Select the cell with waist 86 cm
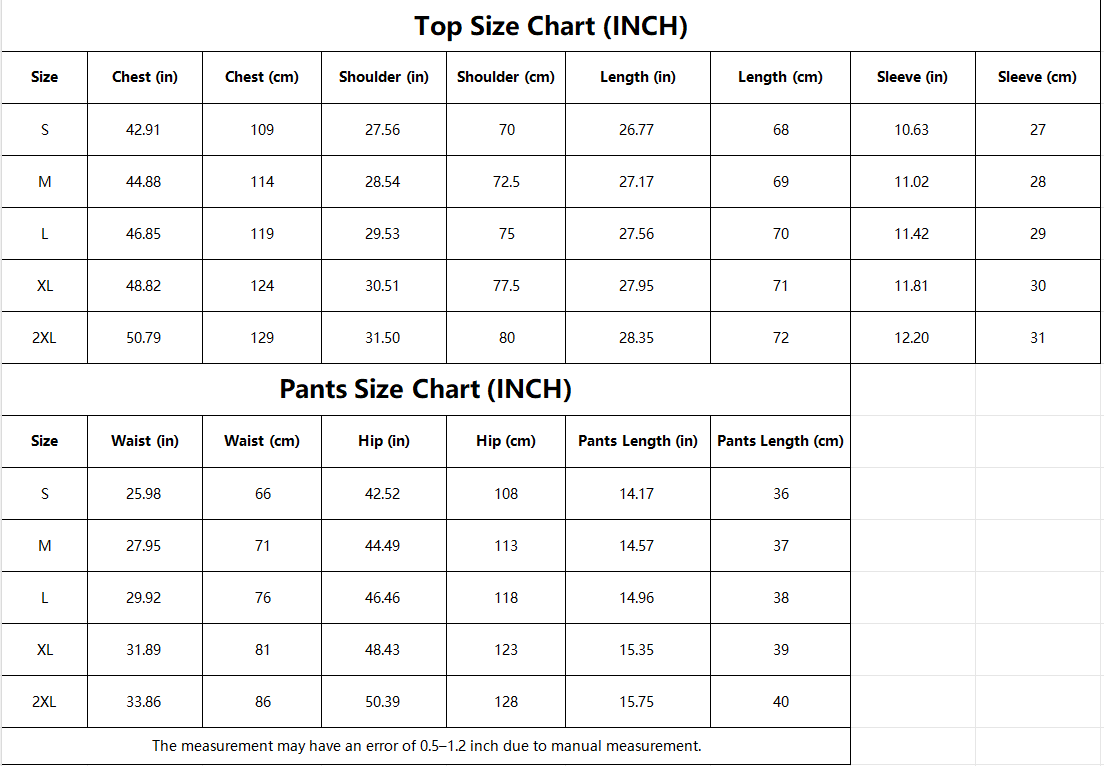The image size is (1104, 766). (262, 702)
